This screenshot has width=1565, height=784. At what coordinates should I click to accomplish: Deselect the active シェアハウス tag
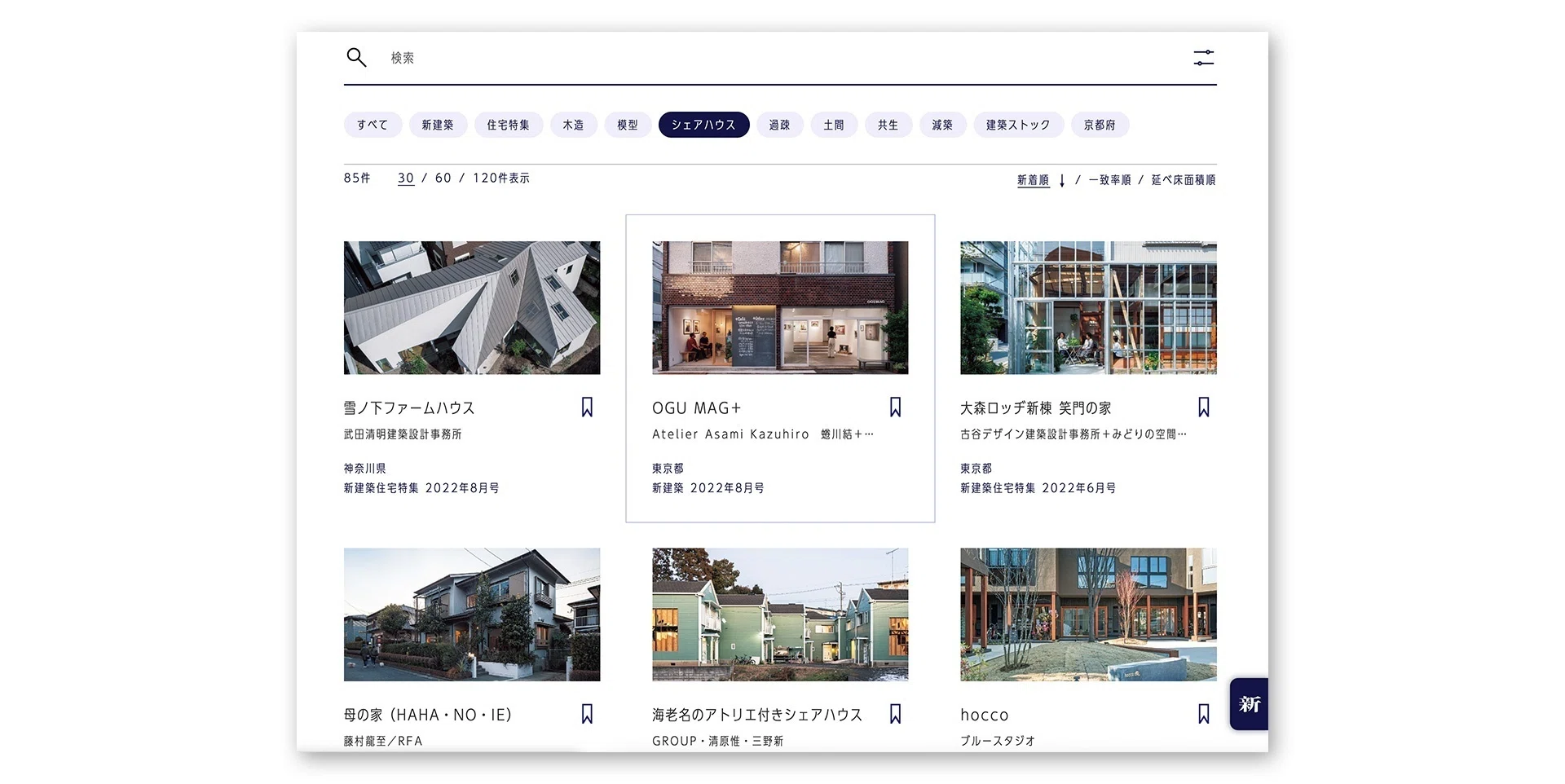(703, 125)
